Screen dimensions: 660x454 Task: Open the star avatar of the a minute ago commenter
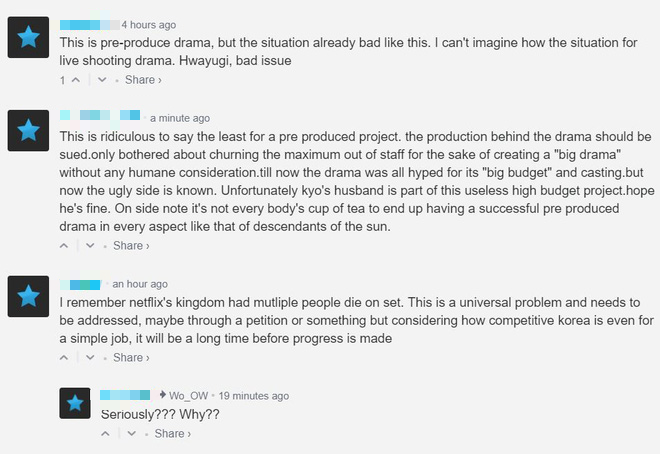pos(28,130)
